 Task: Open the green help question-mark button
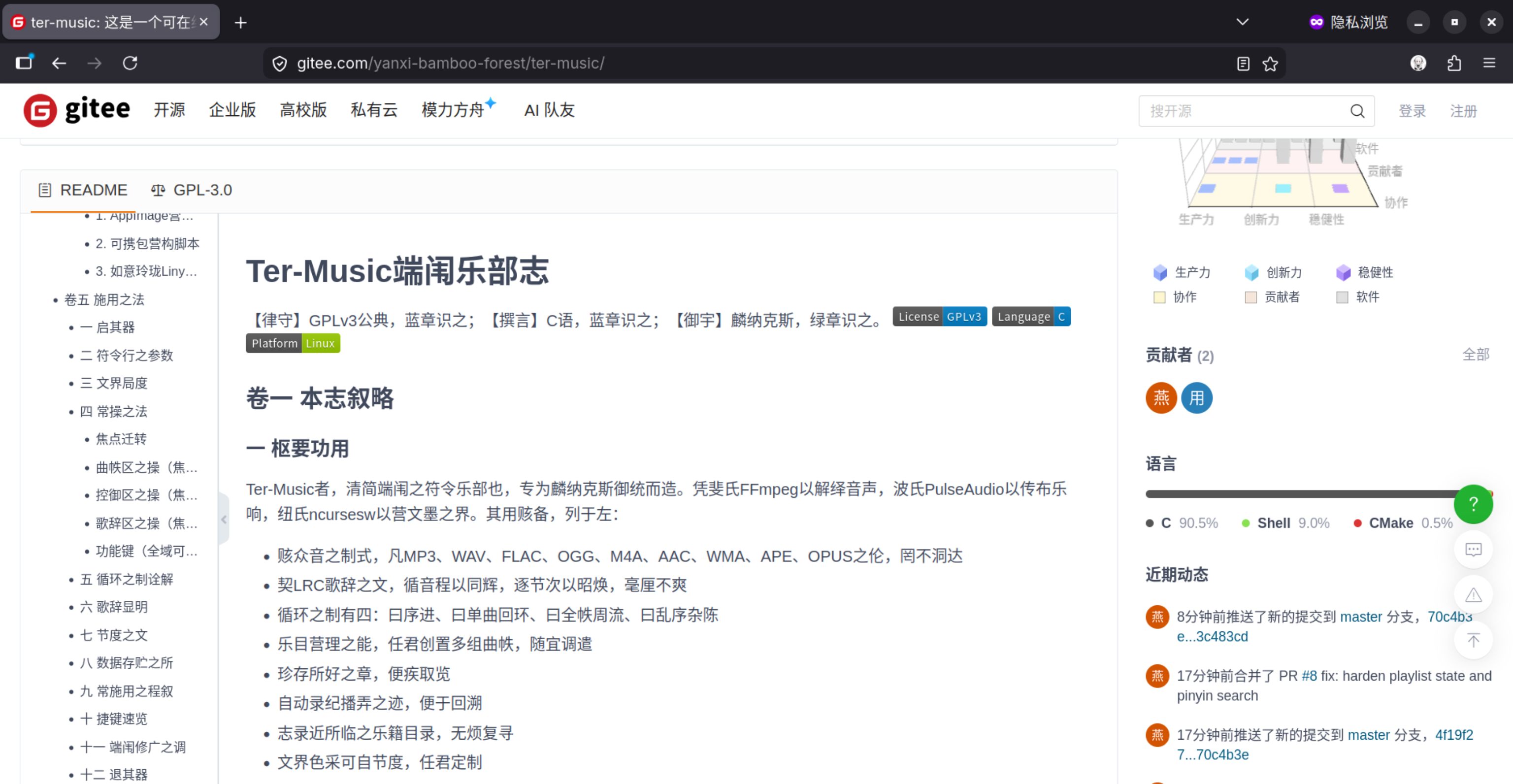1473,504
